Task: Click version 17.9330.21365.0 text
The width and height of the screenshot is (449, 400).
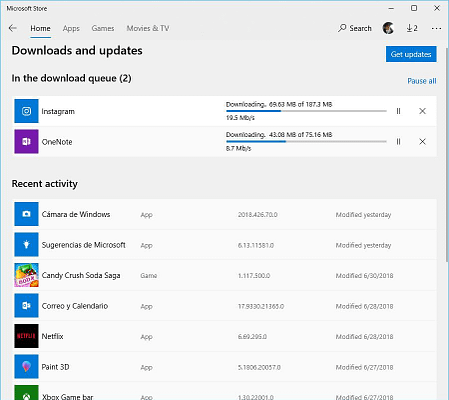Action: [x=261, y=306]
